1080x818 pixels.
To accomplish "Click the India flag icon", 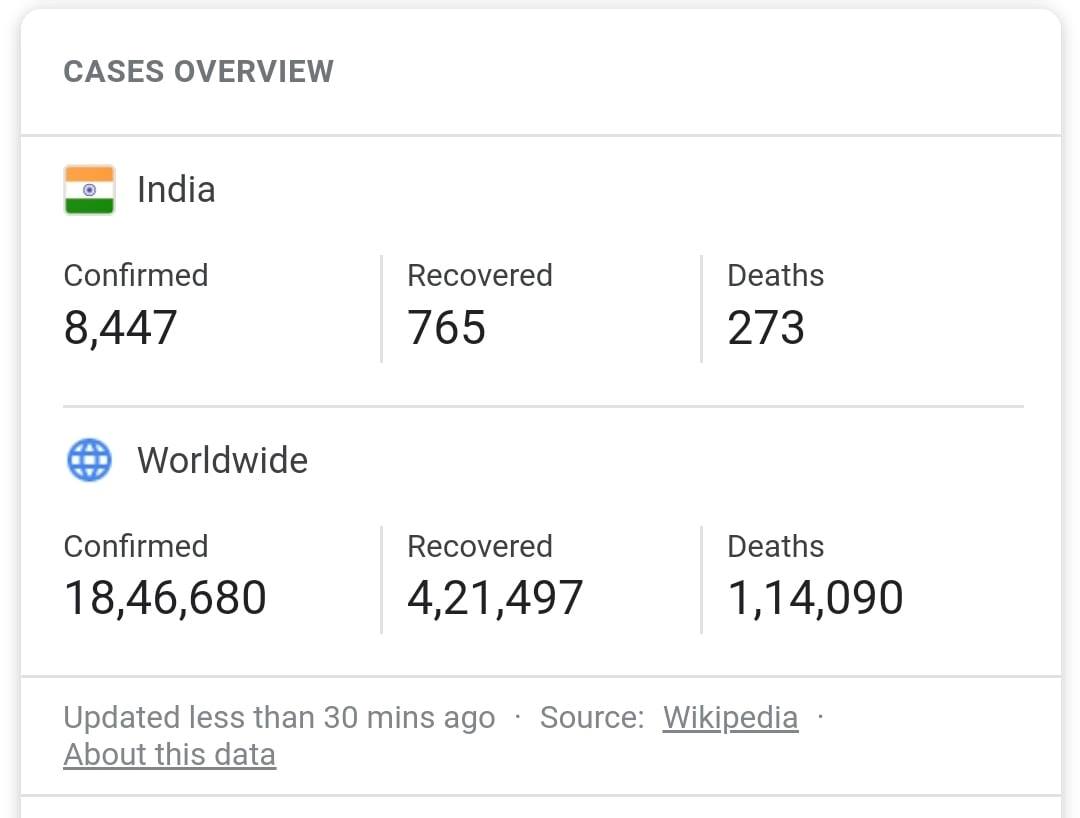I will tap(89, 189).
